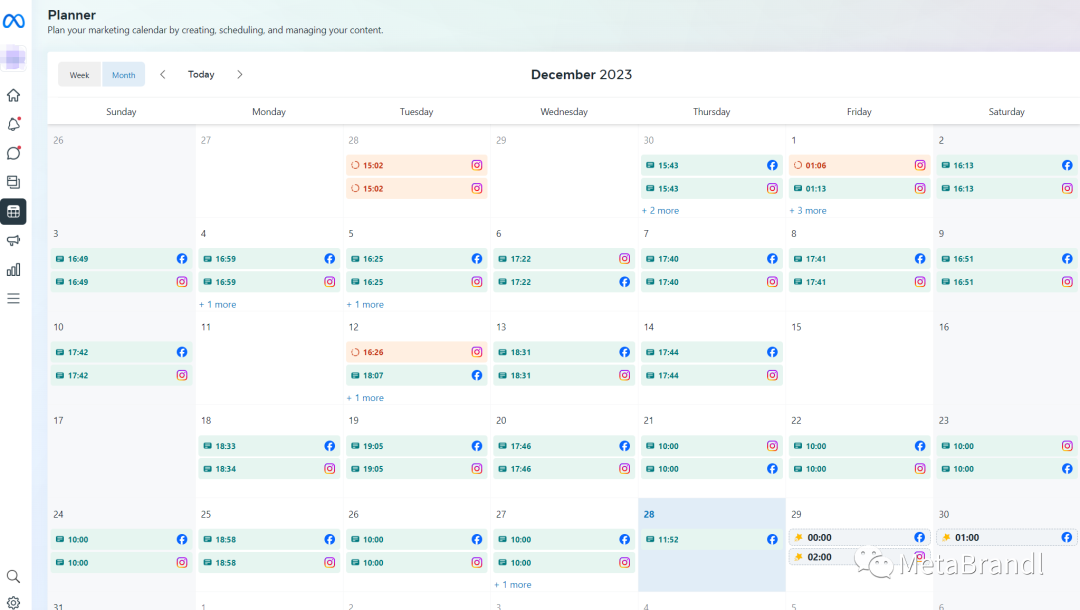Go to next month arrow

click(x=240, y=74)
